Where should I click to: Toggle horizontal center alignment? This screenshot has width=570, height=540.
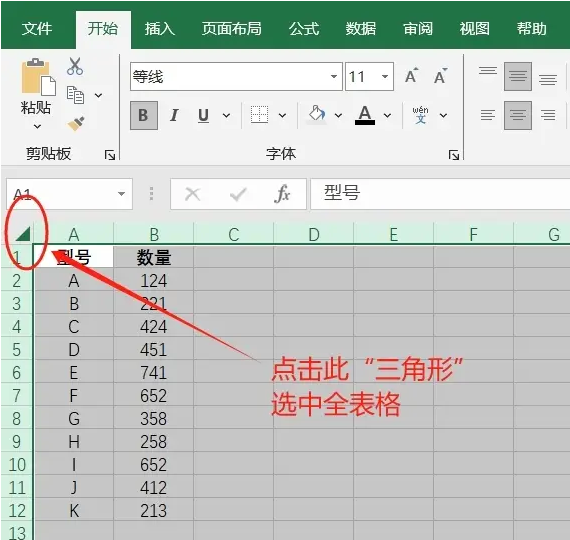518,116
